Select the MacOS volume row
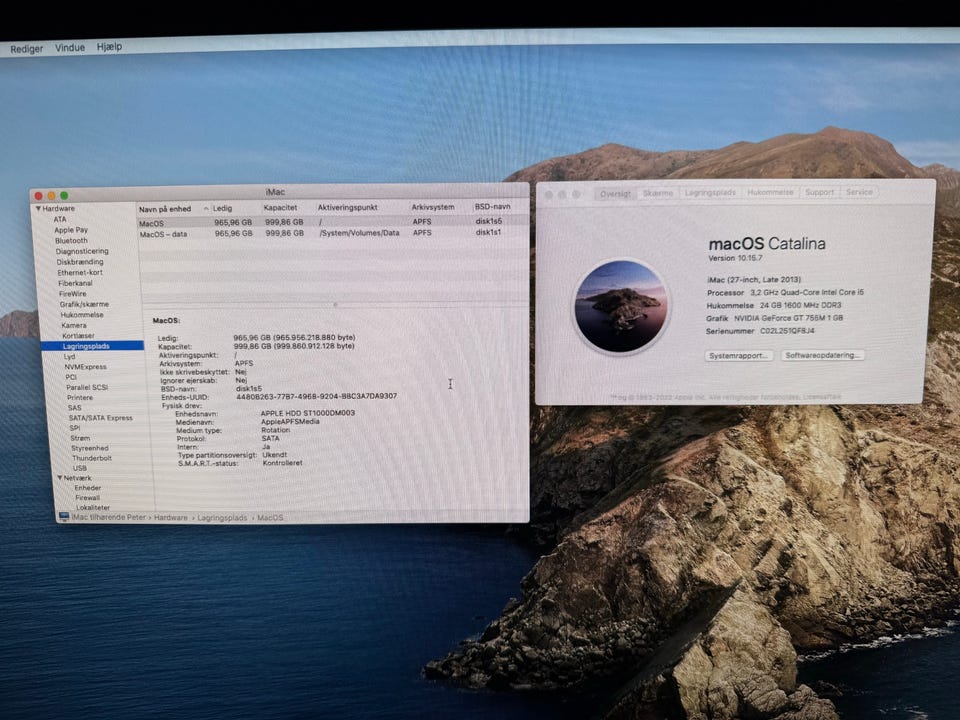The height and width of the screenshot is (720, 960). click(x=333, y=222)
